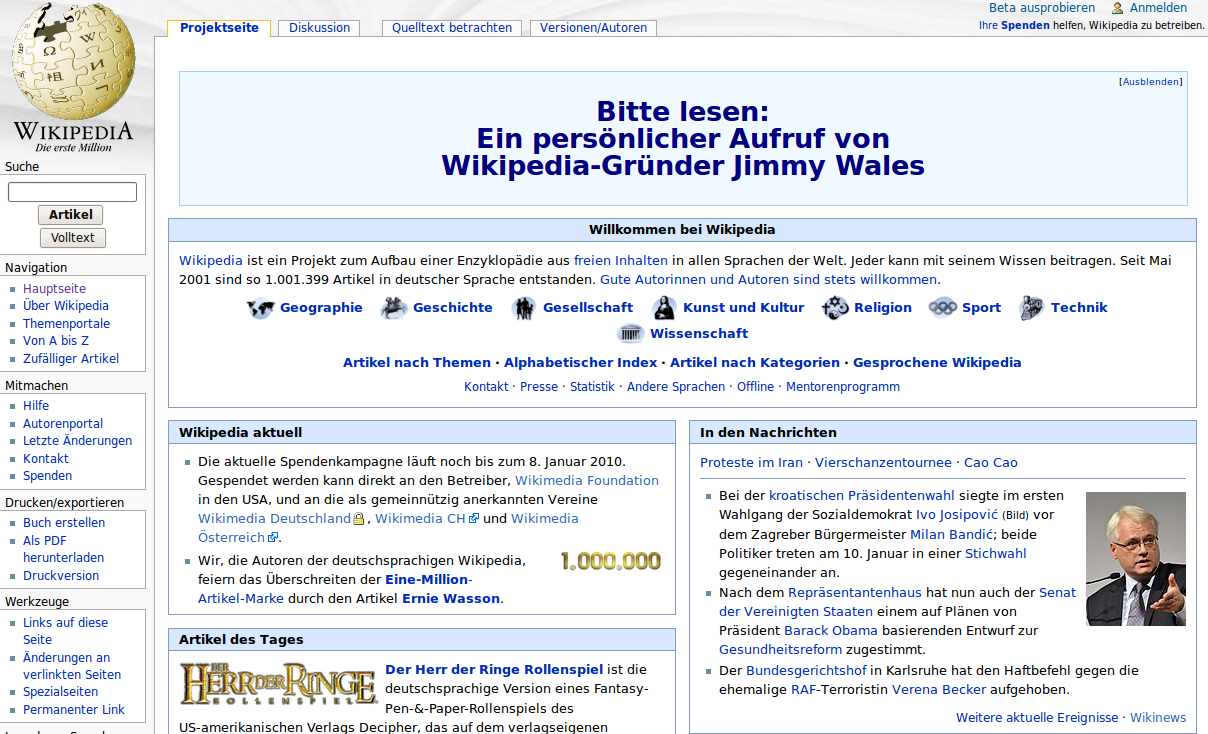Switch to the Projektseite tab
This screenshot has height=734, width=1208.
[219, 28]
